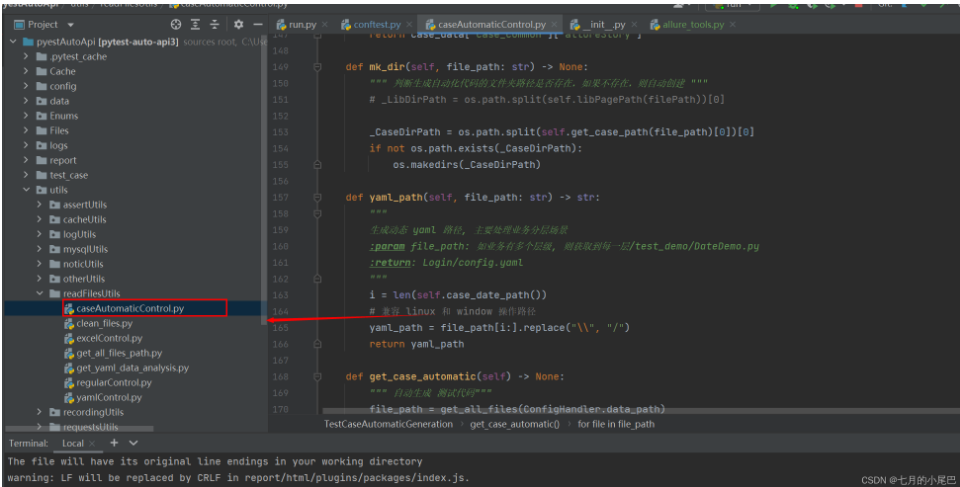Click fold end marker at line 166
Image resolution: width=960 pixels, height=487 pixels.
click(317, 344)
